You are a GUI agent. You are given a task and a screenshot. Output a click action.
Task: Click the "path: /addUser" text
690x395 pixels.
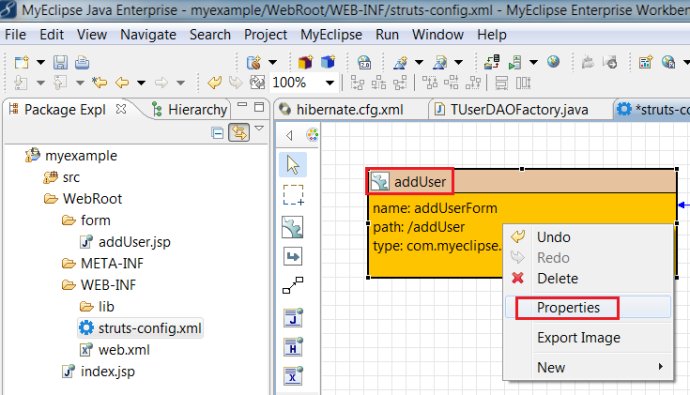pyautogui.click(x=418, y=227)
